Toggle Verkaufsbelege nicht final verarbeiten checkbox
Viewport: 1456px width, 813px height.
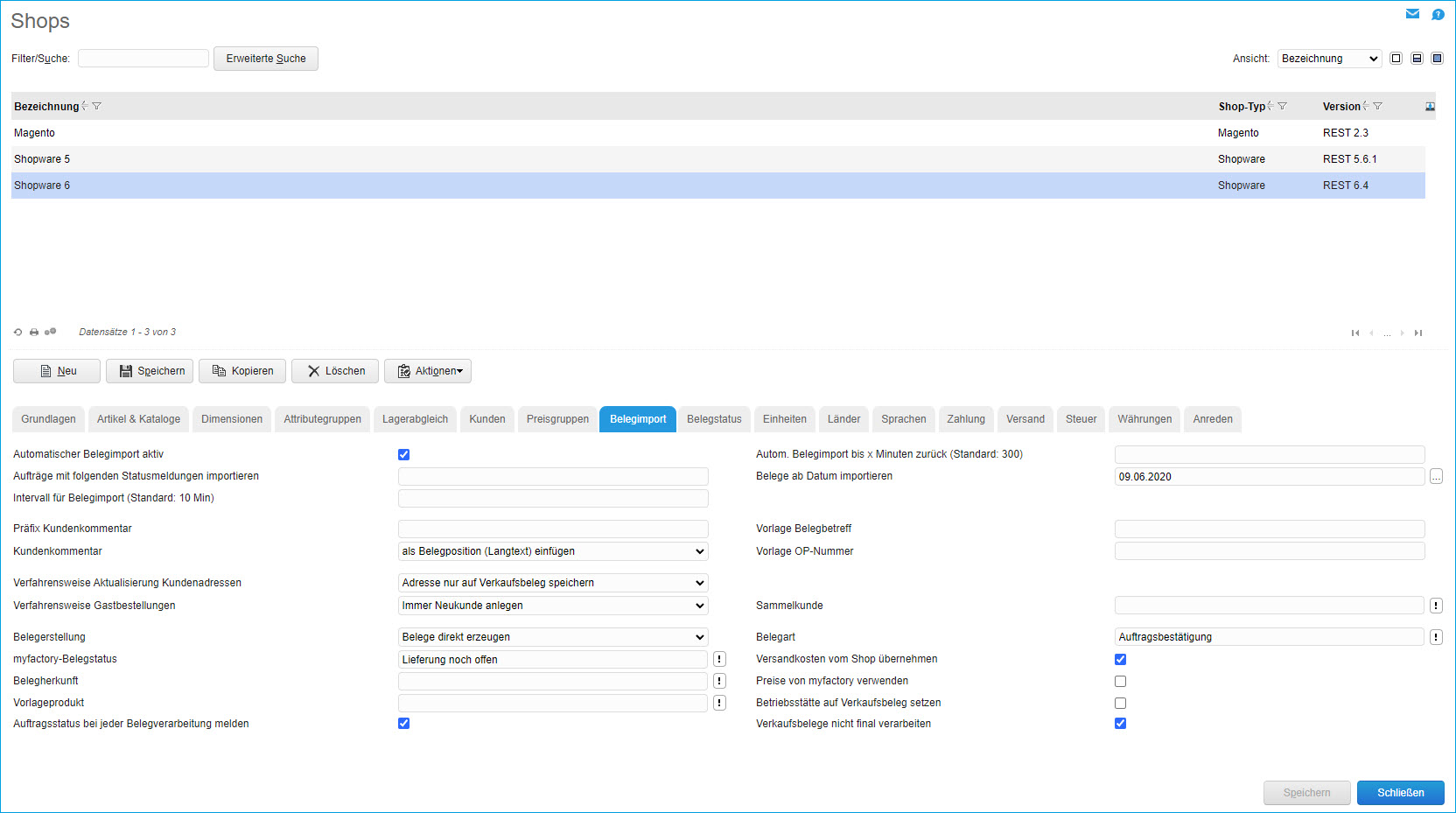1120,723
